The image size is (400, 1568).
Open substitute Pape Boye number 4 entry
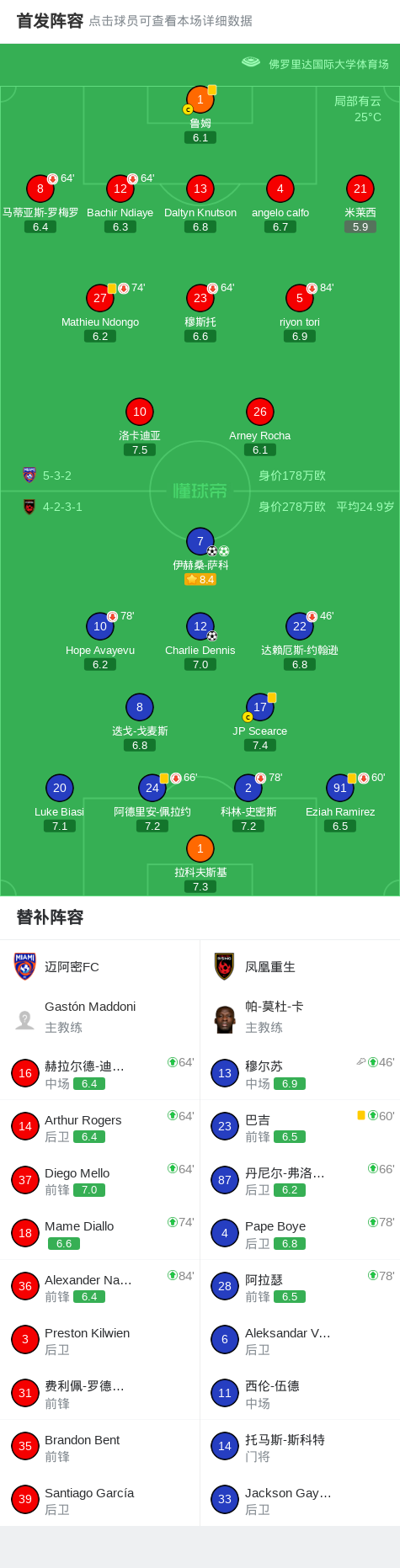300,1233
